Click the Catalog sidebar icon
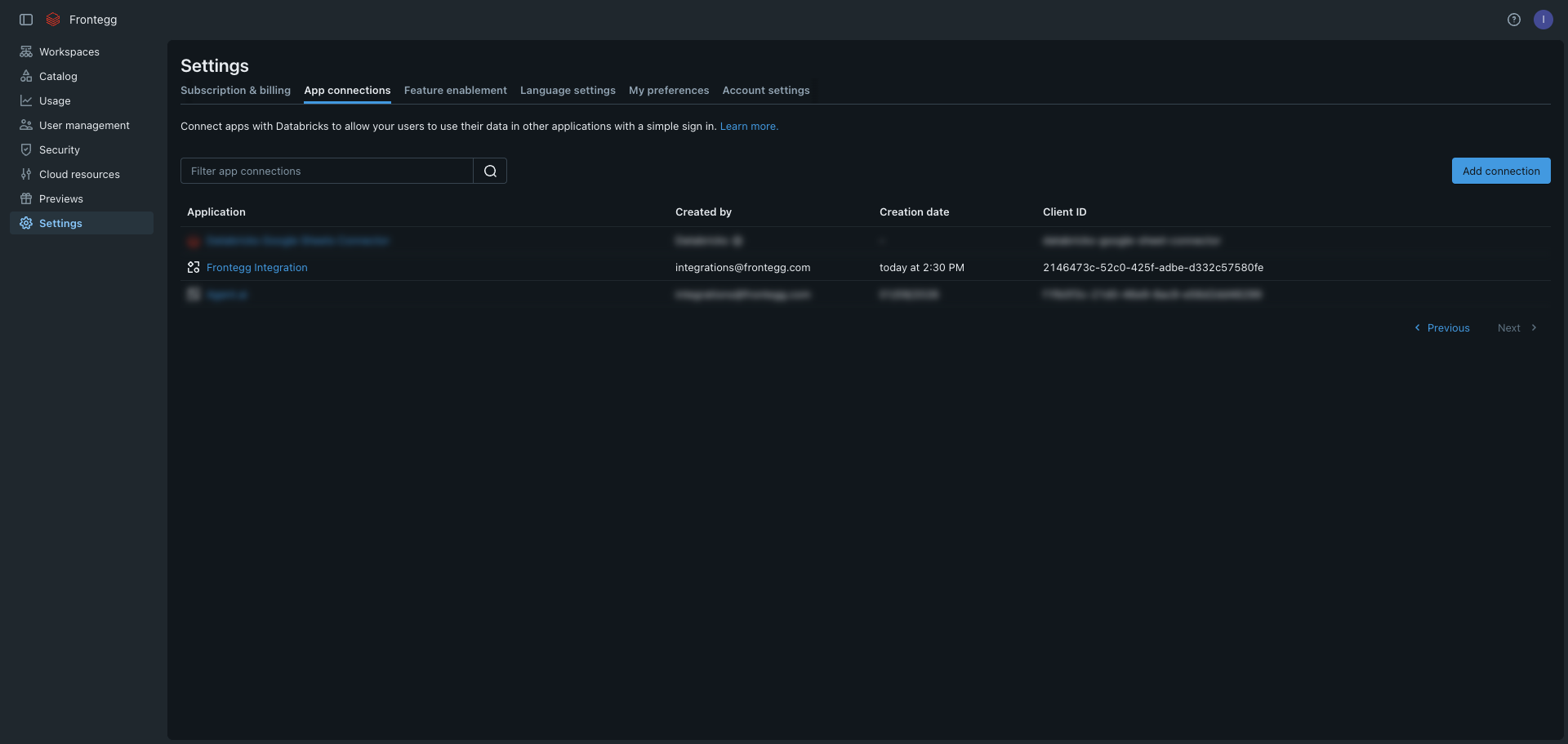 pyautogui.click(x=26, y=76)
